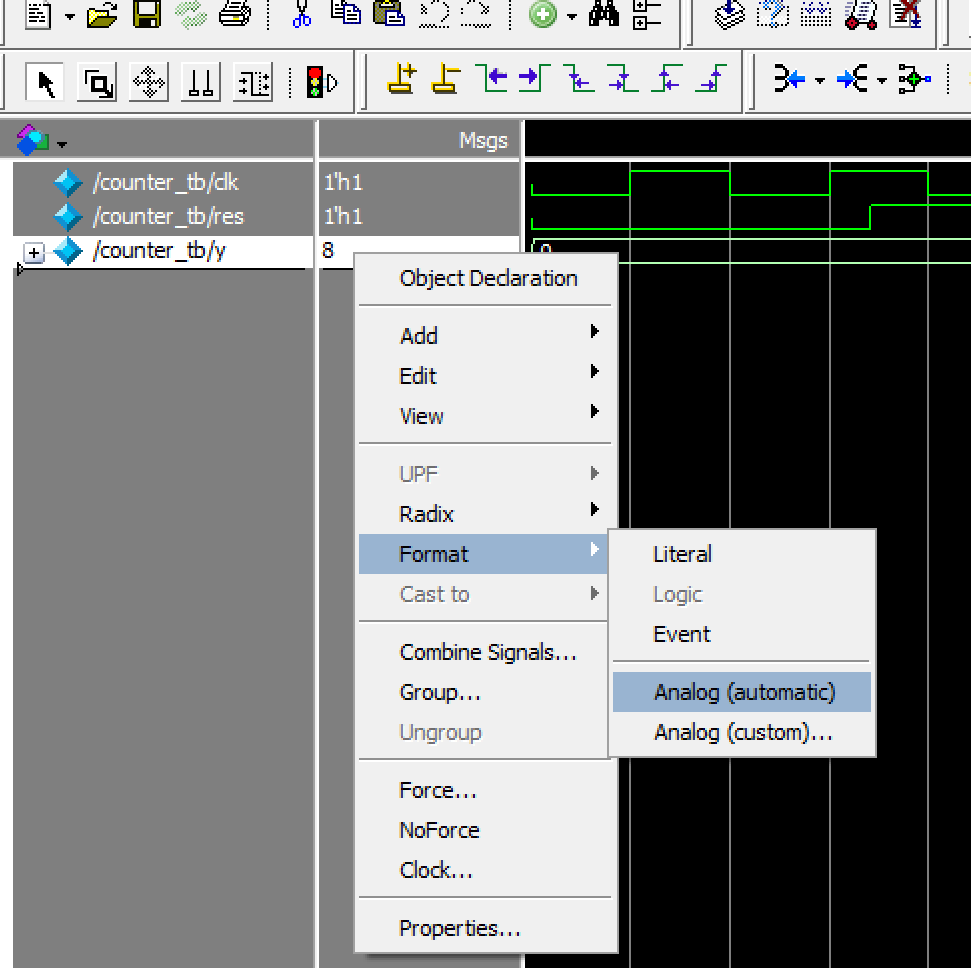Click the Cut scissors icon
This screenshot has height=968, width=971.
(x=302, y=14)
